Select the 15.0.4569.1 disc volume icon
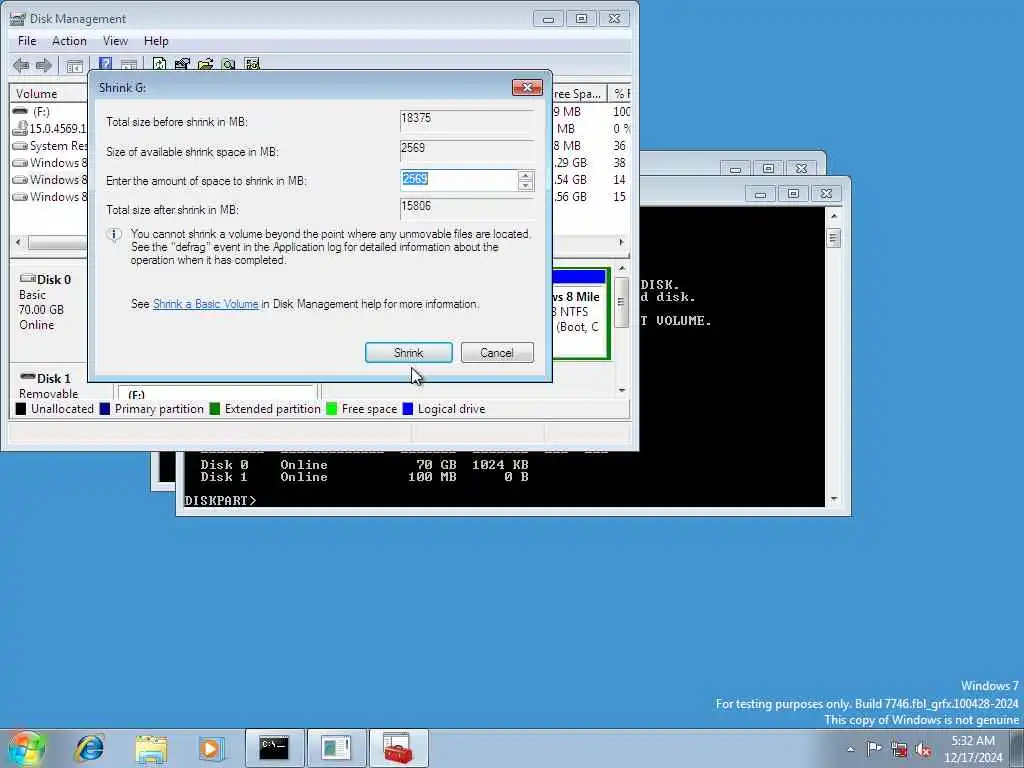 pyautogui.click(x=20, y=129)
